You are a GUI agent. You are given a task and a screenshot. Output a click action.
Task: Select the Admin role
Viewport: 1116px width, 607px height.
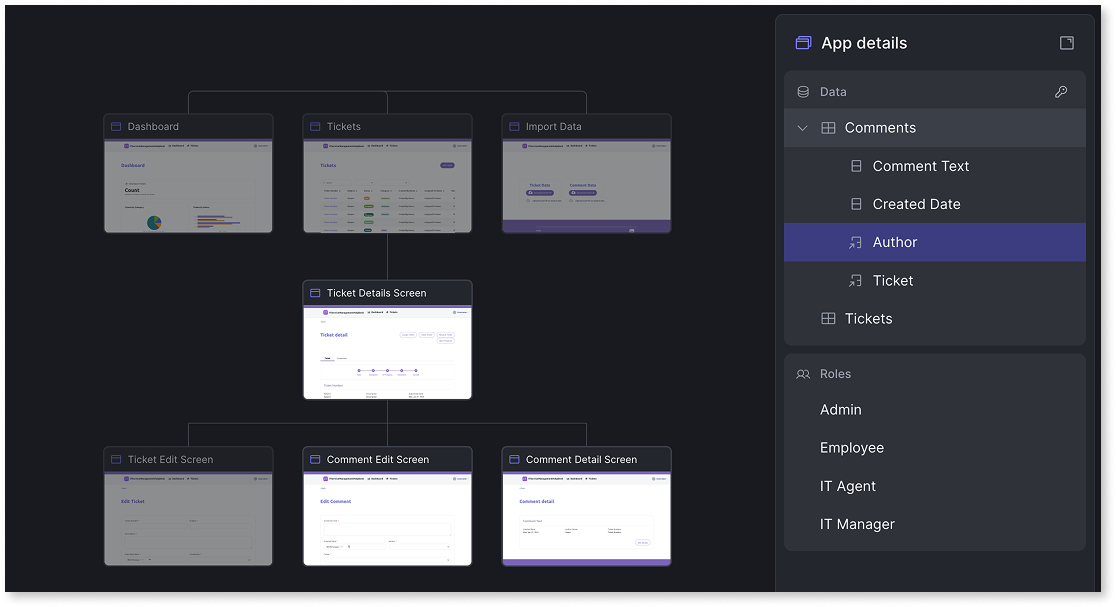coord(841,410)
